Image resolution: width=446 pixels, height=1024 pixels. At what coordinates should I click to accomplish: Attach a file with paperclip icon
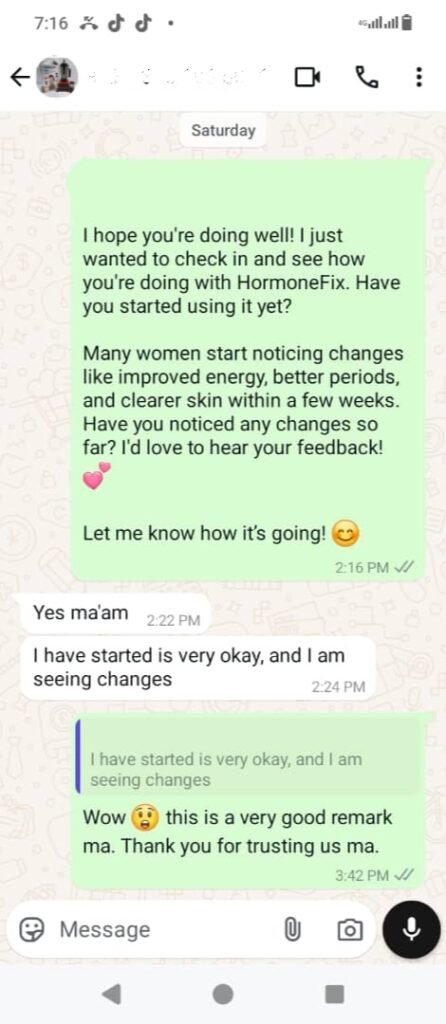292,929
